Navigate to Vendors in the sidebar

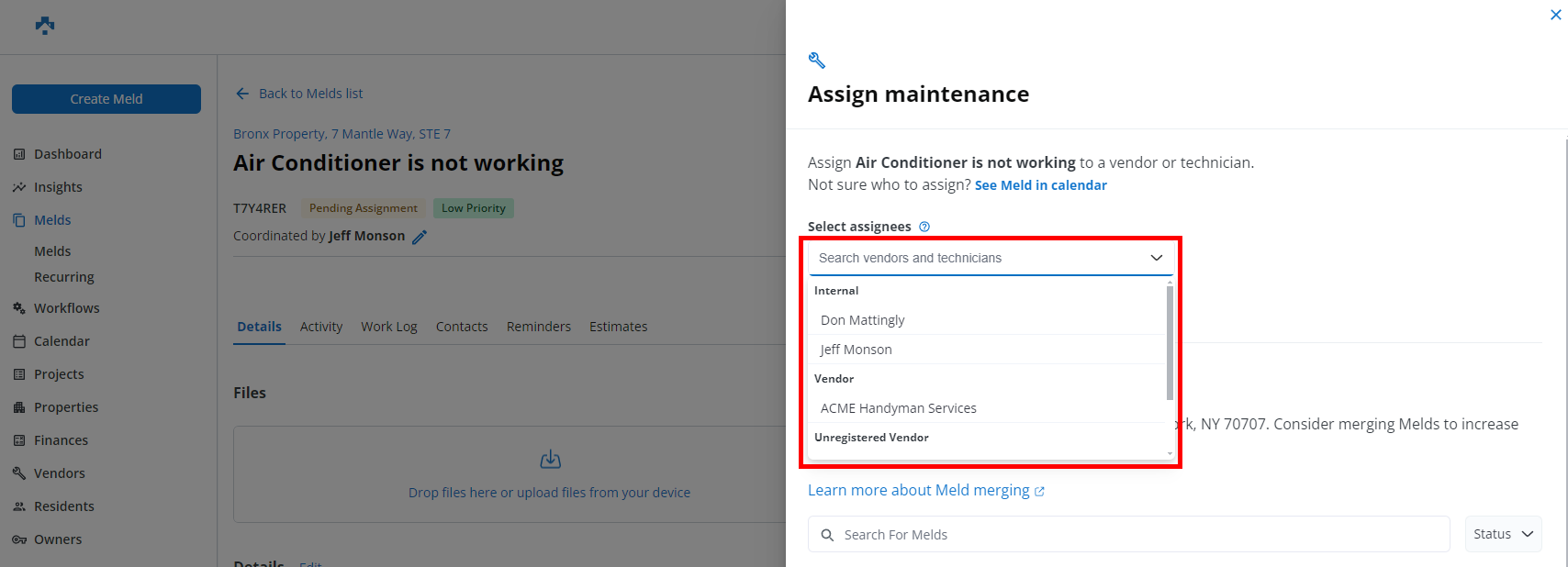59,473
